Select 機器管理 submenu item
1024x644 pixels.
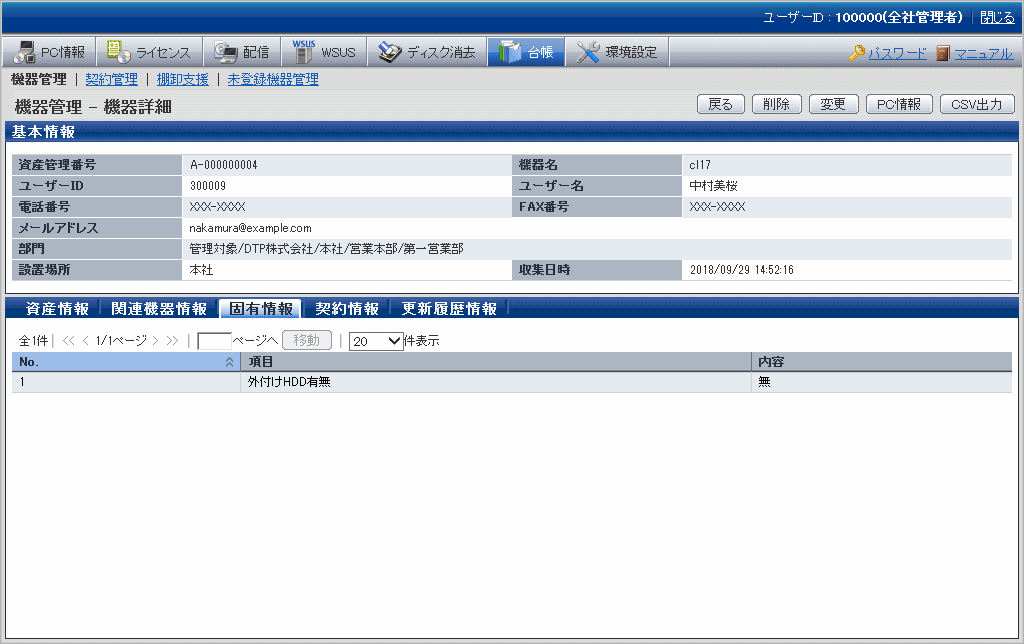click(39, 79)
